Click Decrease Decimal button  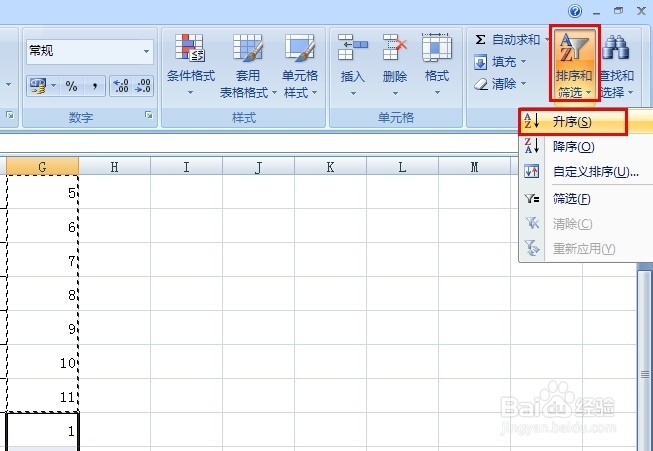coord(143,86)
